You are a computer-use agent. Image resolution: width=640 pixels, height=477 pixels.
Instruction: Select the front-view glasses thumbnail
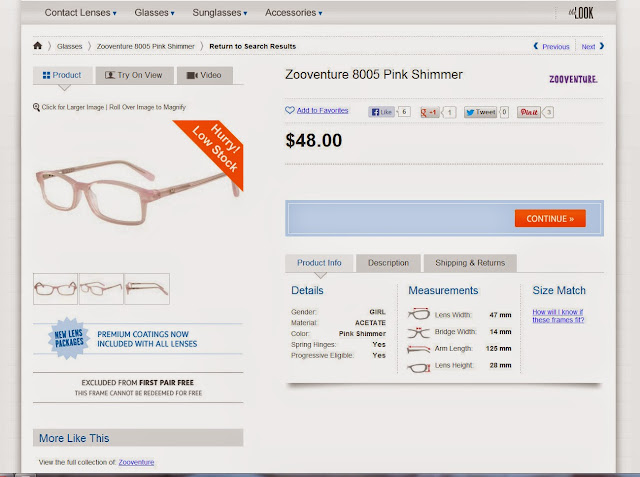point(55,289)
